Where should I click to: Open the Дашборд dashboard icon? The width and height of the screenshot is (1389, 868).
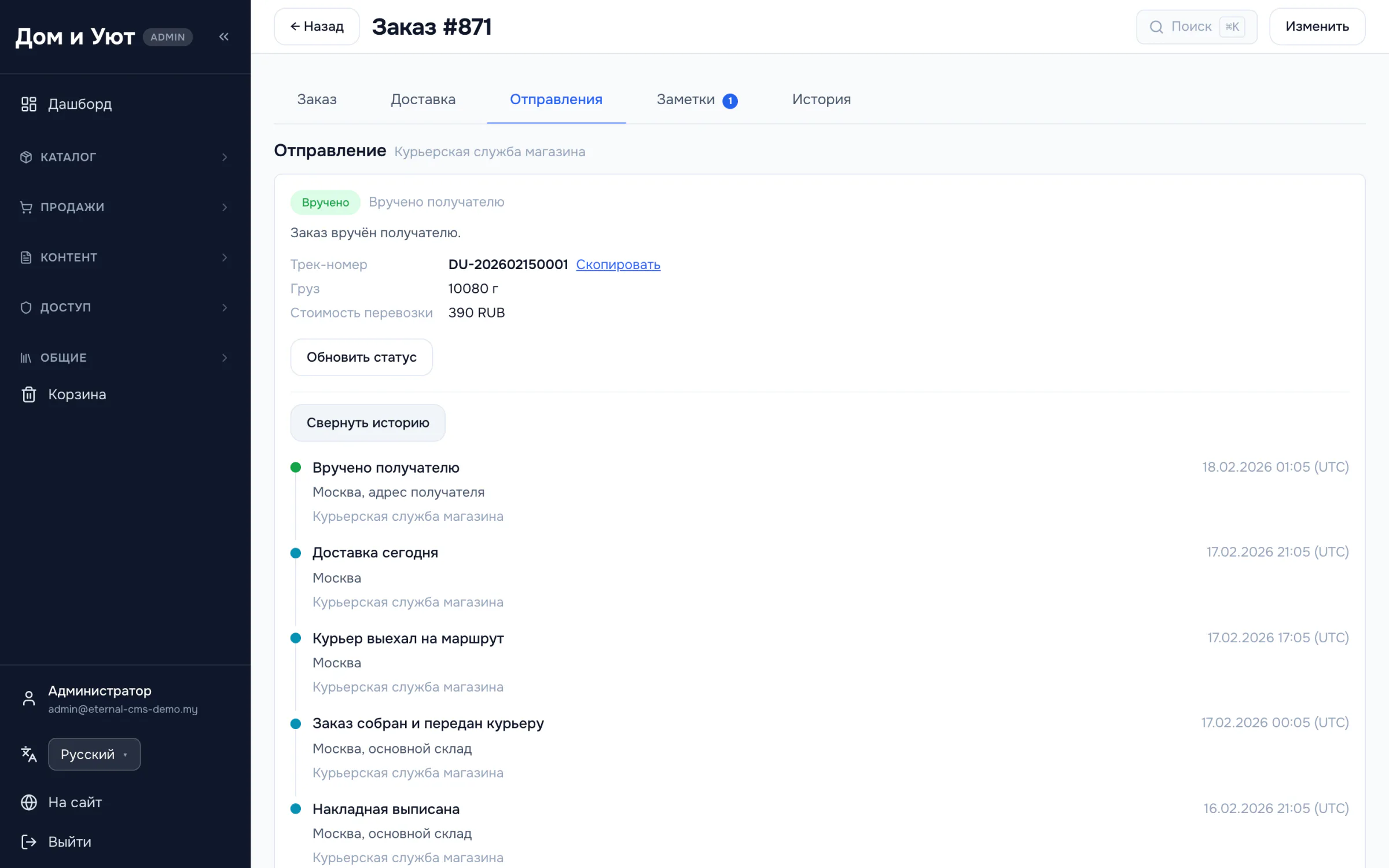click(28, 104)
